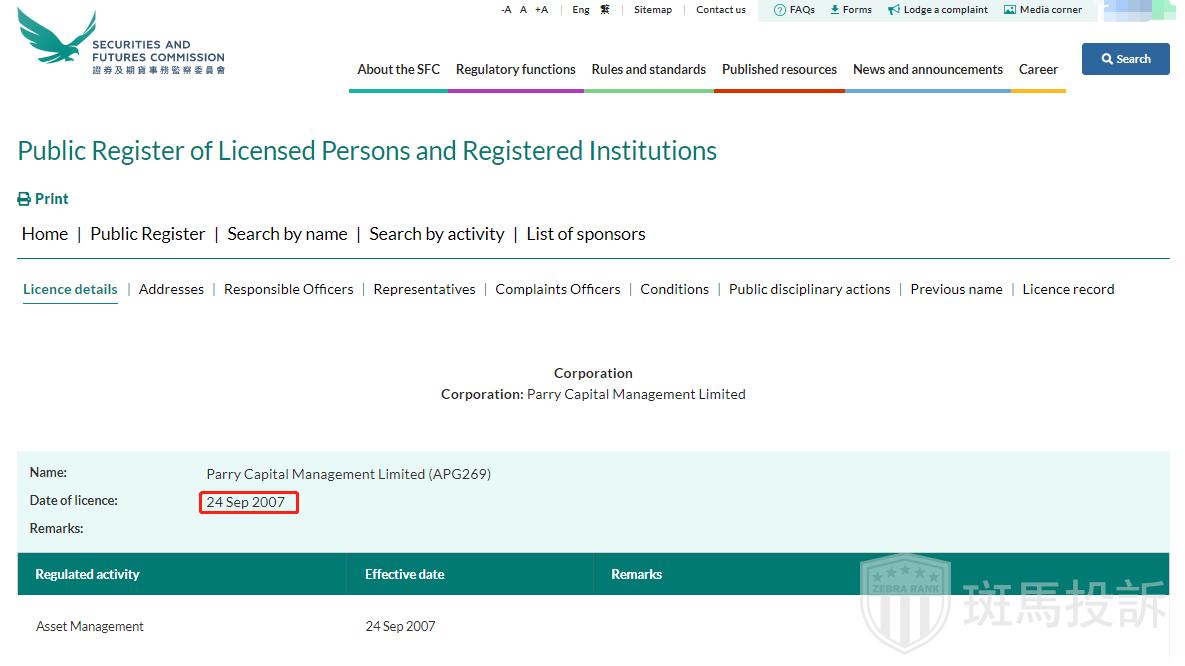This screenshot has height=666, width=1185.
Task: Click the Lodge a complaint megaphone icon
Action: click(x=894, y=10)
